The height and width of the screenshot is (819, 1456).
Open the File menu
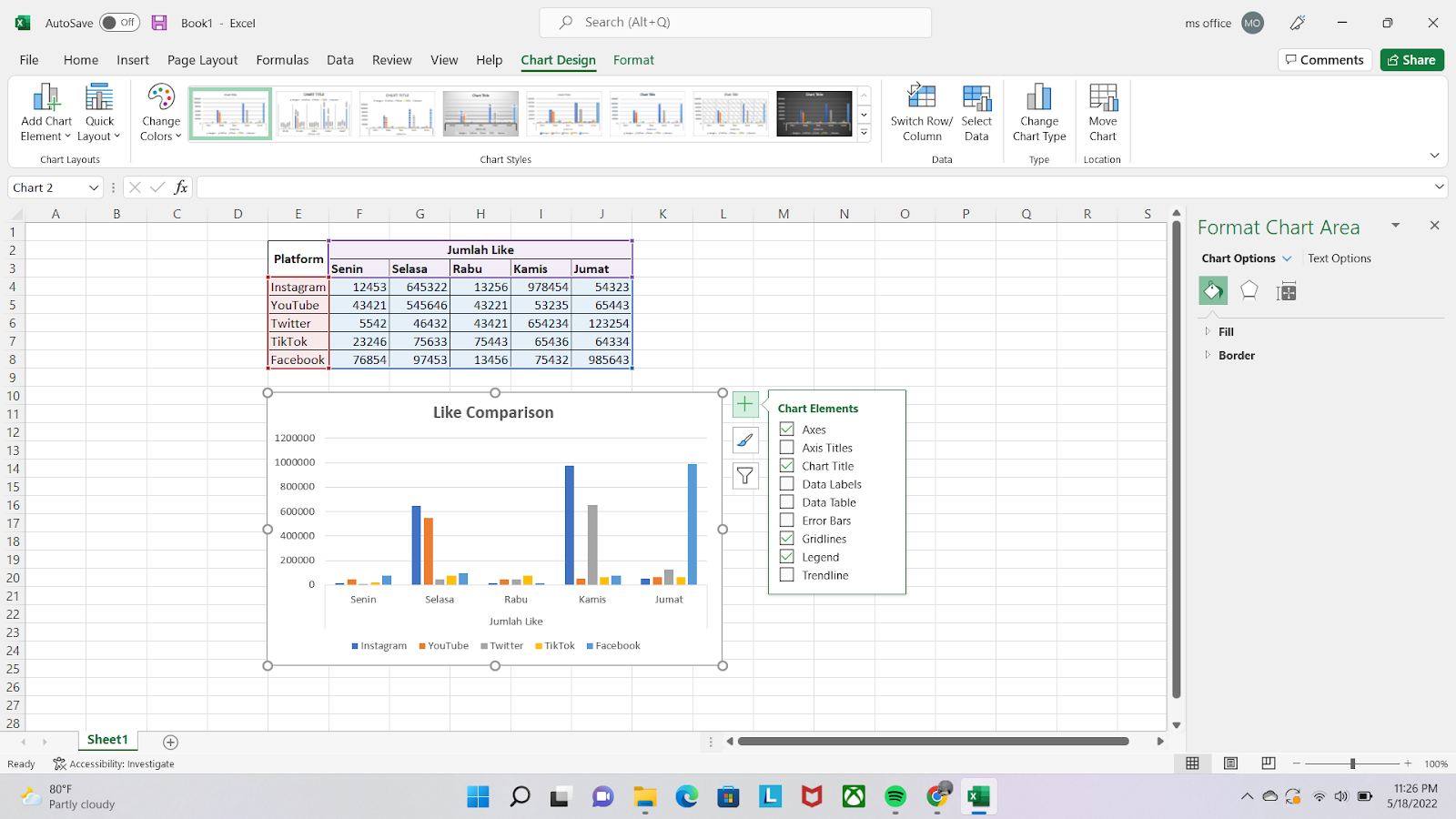[x=29, y=60]
